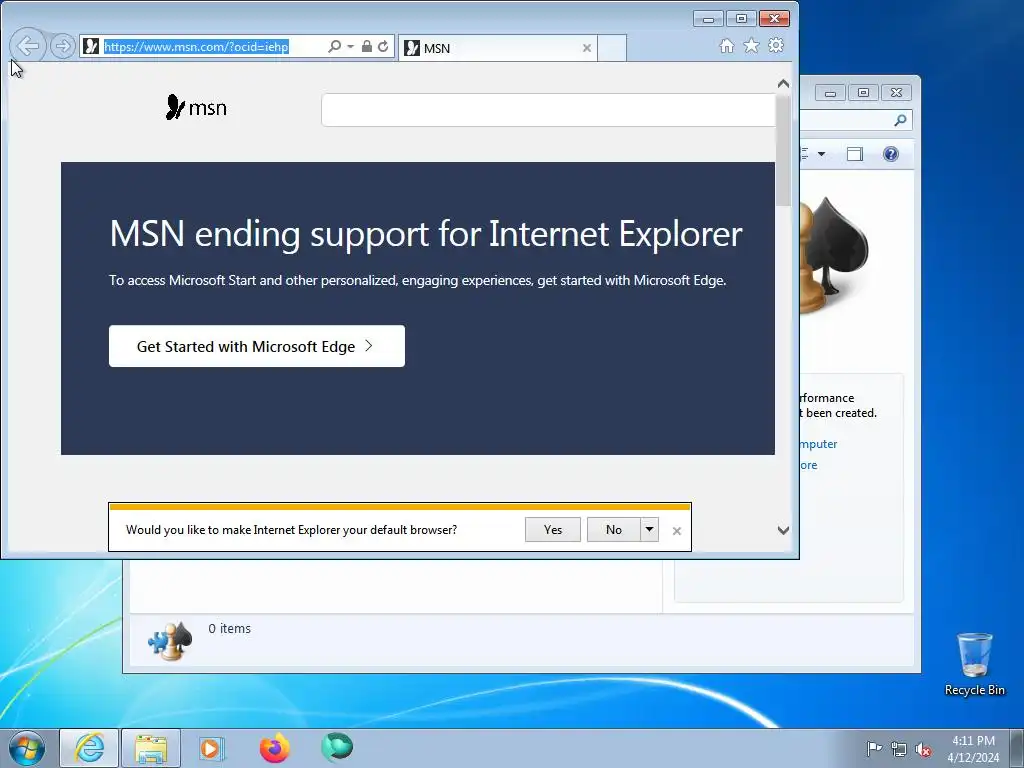
Task: Refresh the MSN page
Action: [x=383, y=46]
